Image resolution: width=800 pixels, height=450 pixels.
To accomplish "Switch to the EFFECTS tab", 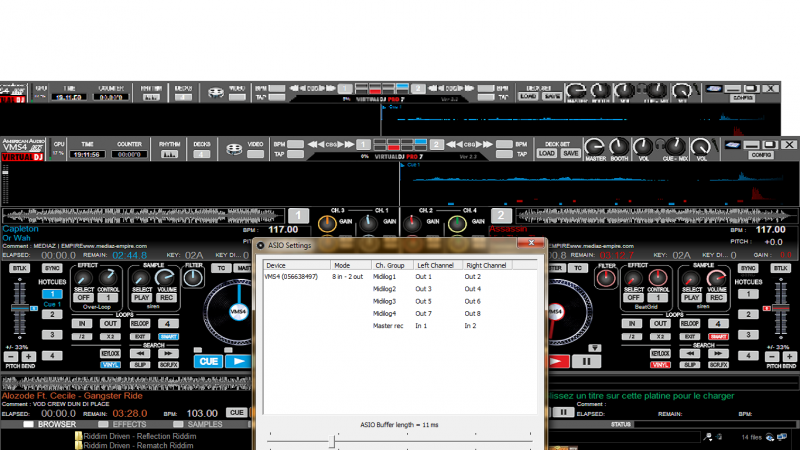I will (123, 424).
